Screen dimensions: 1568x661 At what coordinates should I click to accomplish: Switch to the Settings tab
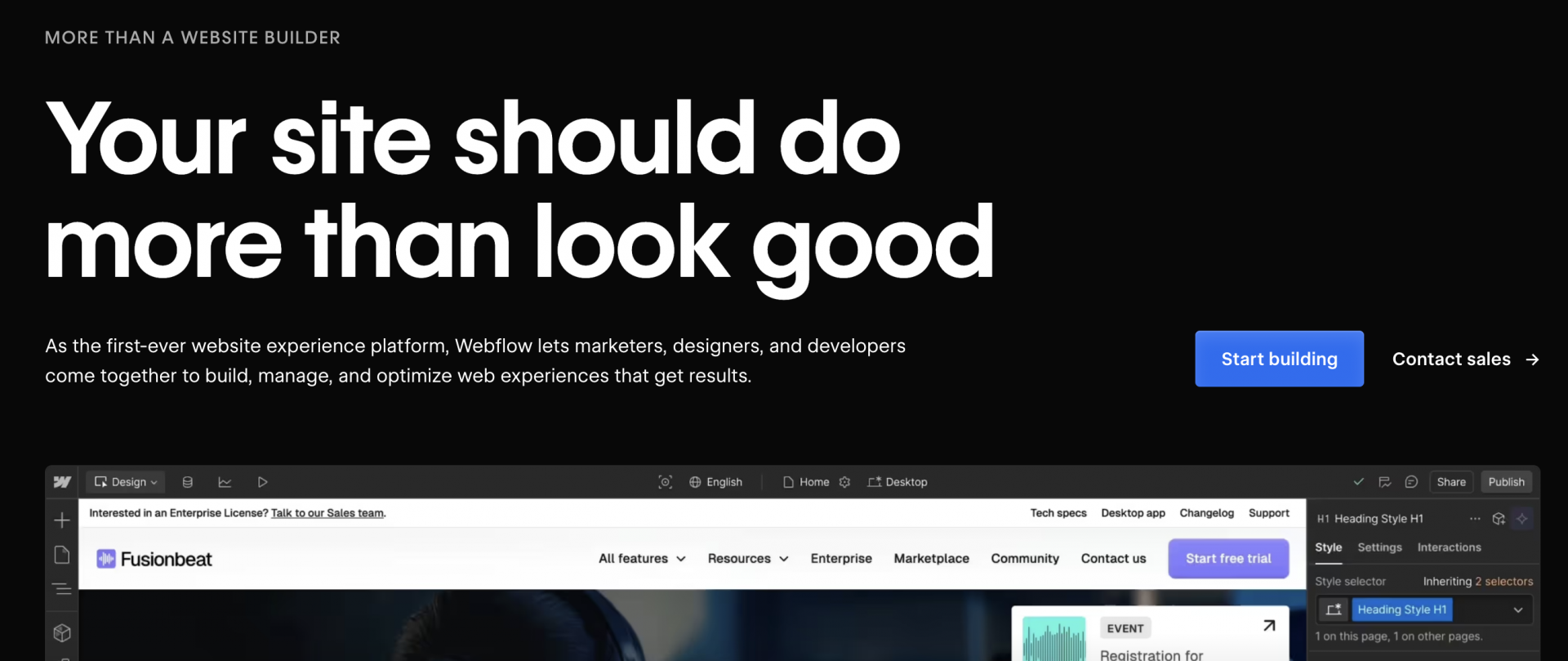1379,547
